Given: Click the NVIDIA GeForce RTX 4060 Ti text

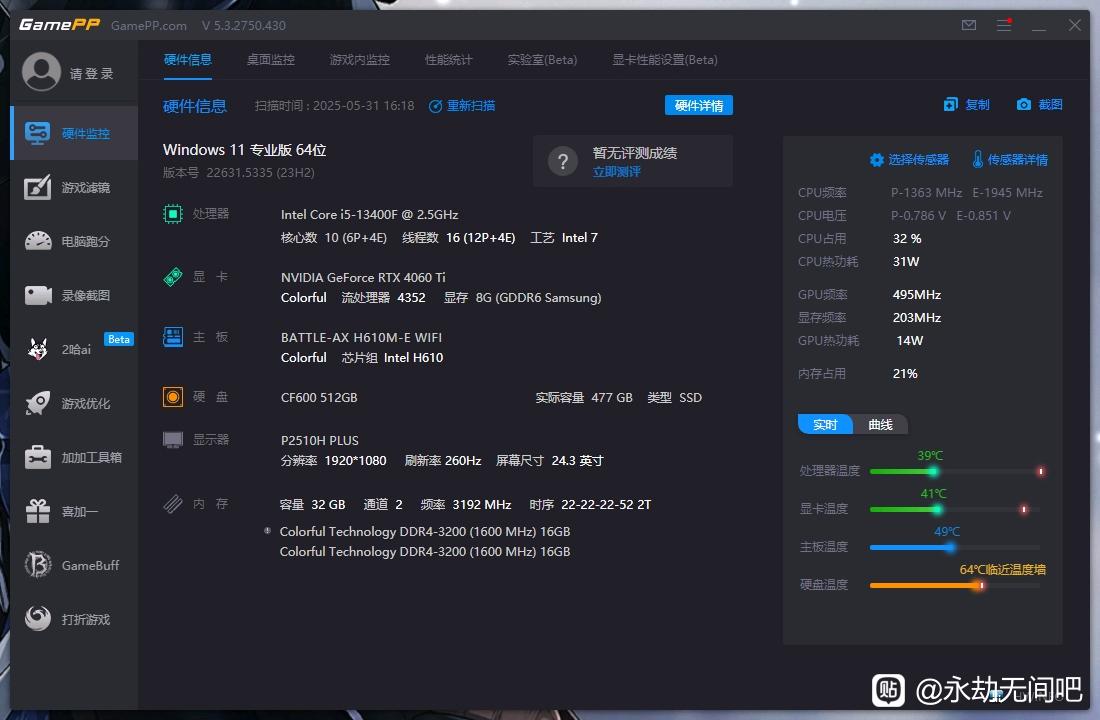Looking at the screenshot, I should click(x=363, y=277).
